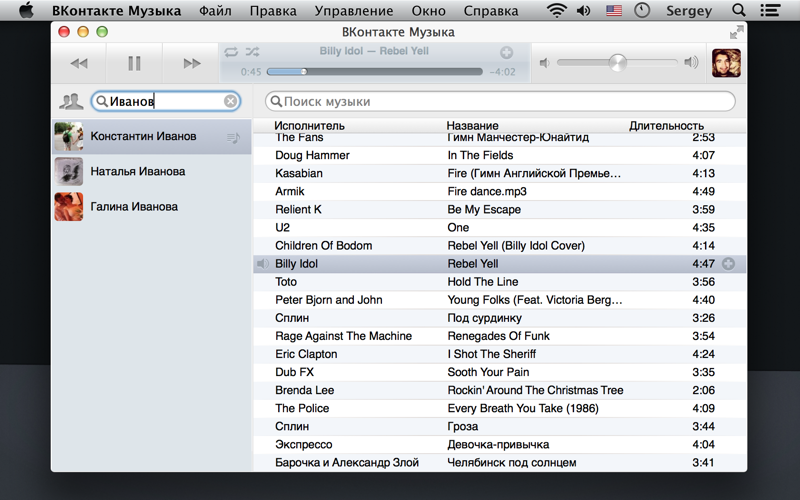Image resolution: width=800 pixels, height=500 pixels.
Task: Open user profile avatar
Action: [x=726, y=63]
